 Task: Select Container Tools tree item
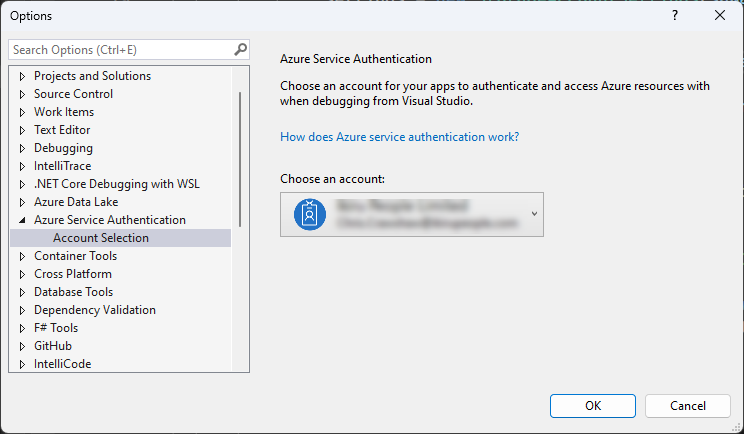pos(75,256)
